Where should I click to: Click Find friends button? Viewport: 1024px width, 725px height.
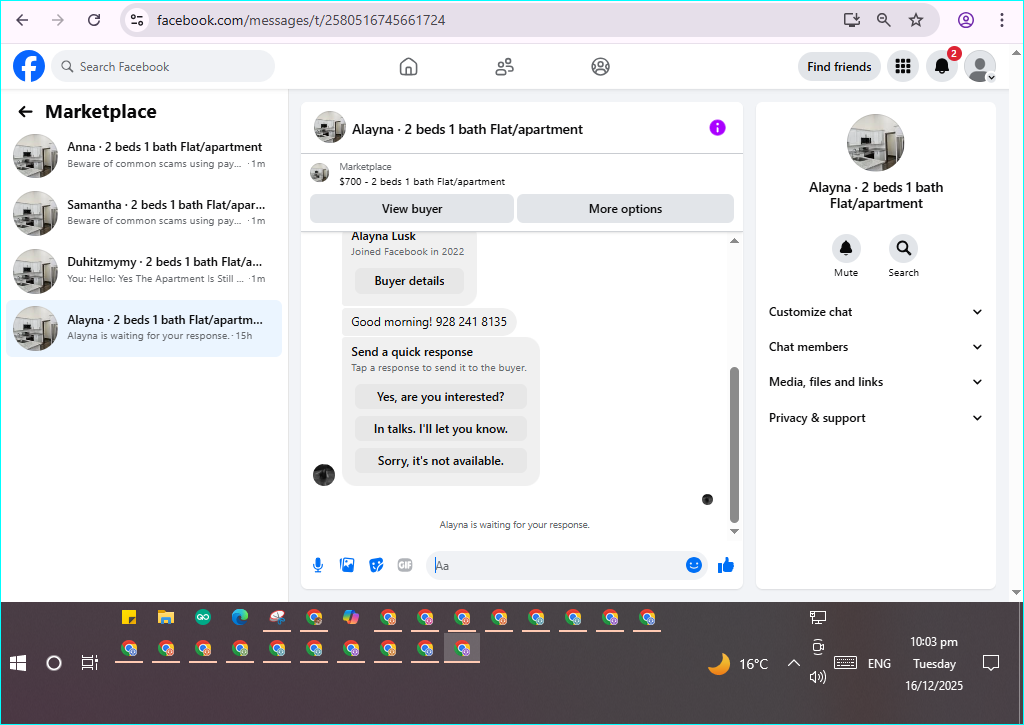click(839, 67)
